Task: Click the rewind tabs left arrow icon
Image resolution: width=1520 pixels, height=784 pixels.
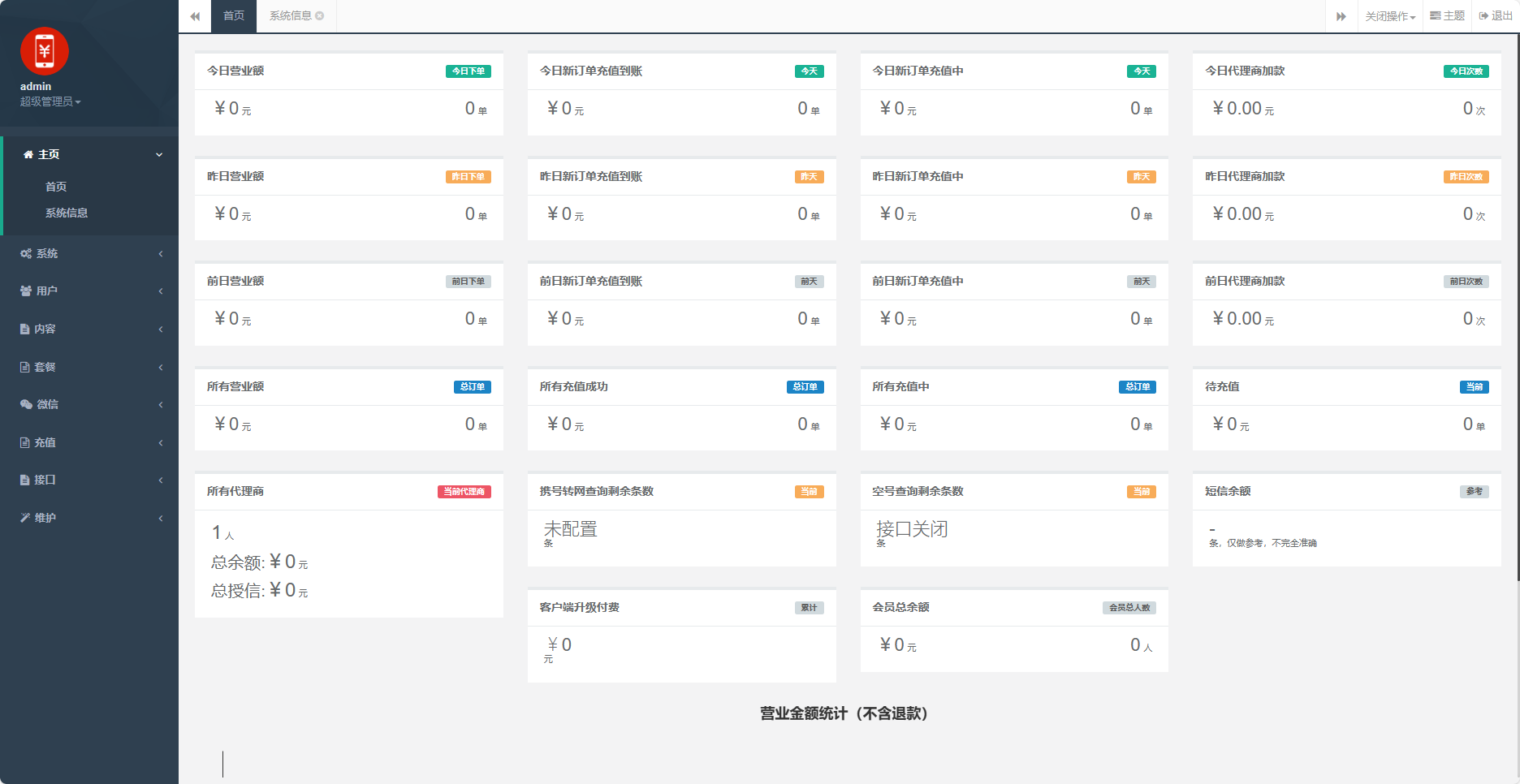Action: pos(195,16)
